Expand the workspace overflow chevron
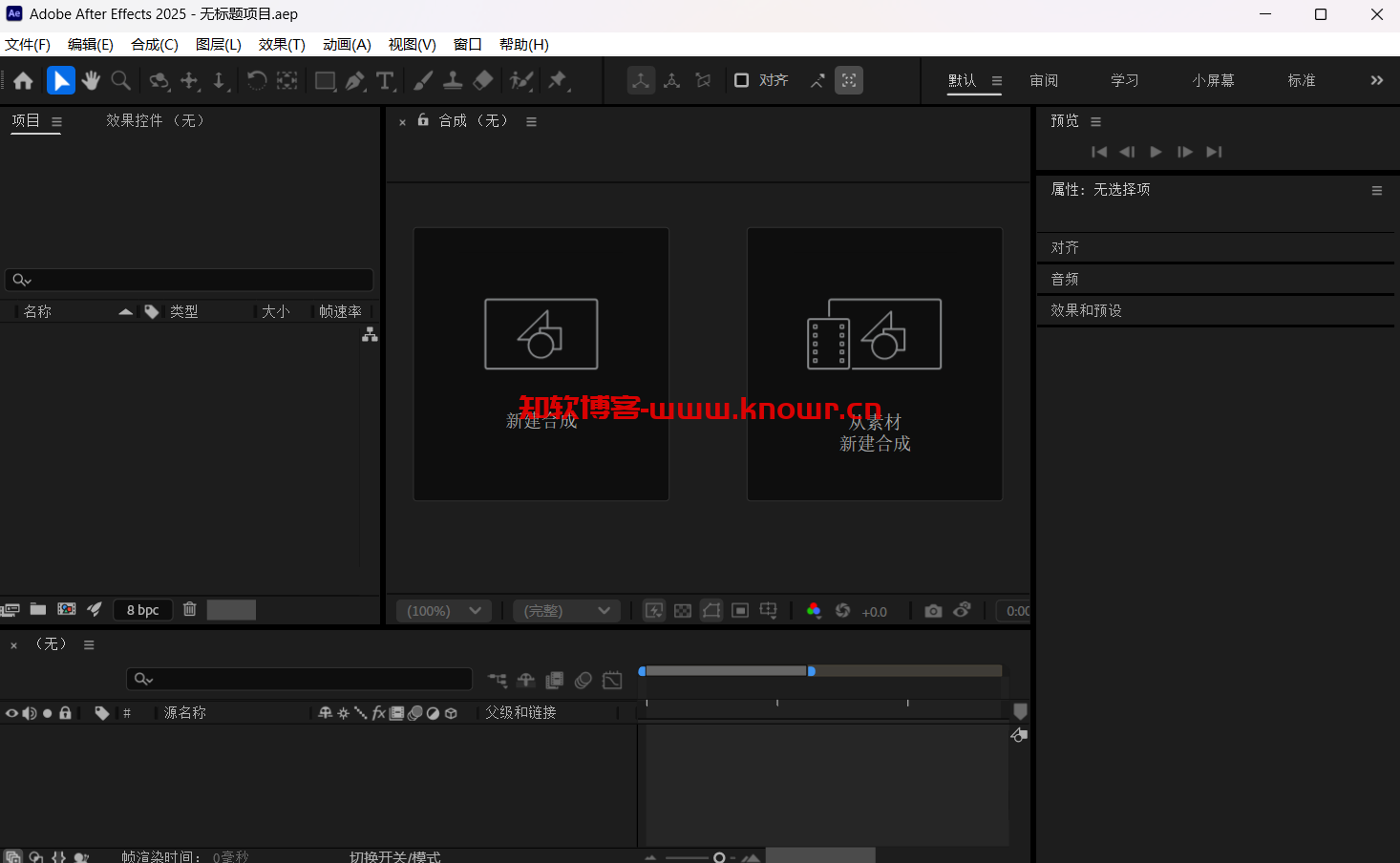1400x863 pixels. 1377,80
